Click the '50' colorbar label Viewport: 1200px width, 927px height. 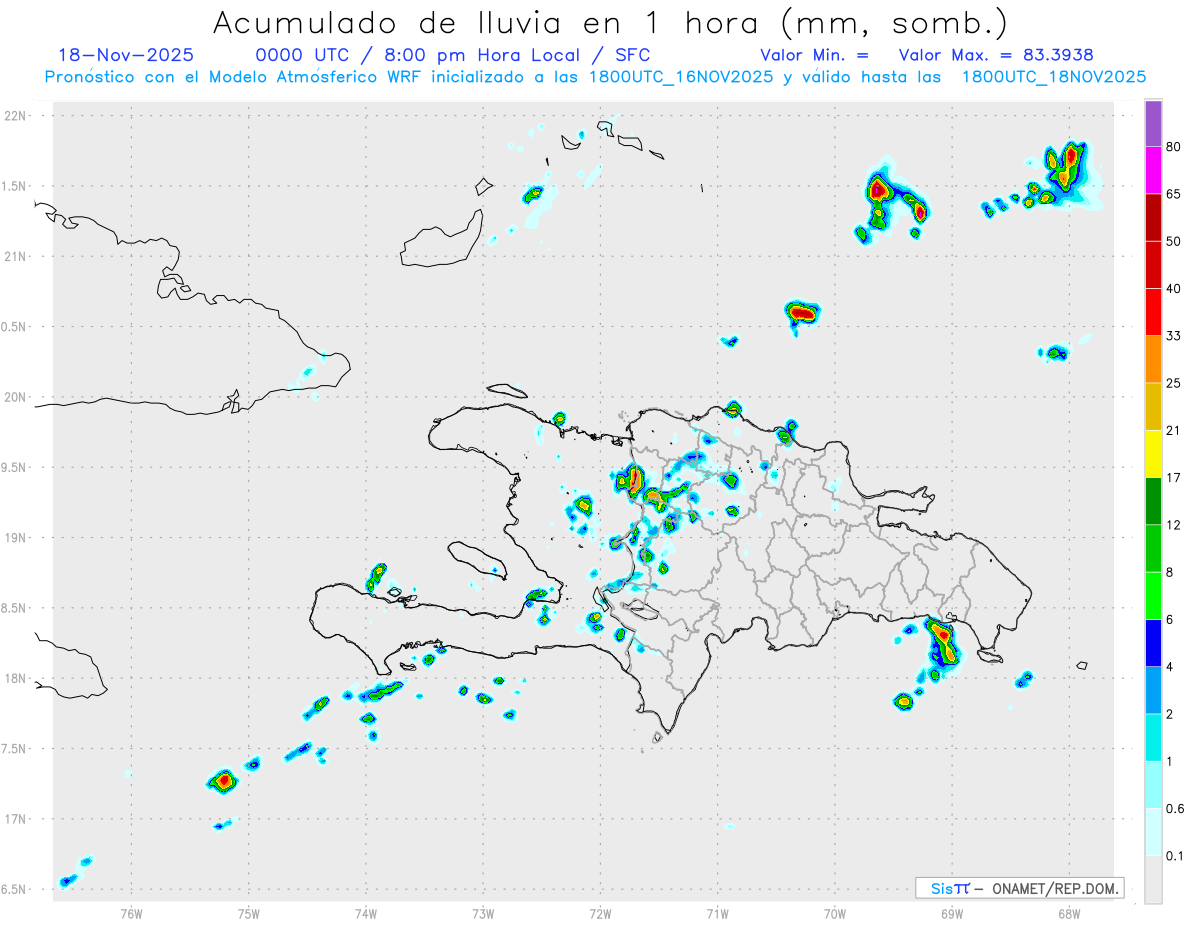[1174, 241]
